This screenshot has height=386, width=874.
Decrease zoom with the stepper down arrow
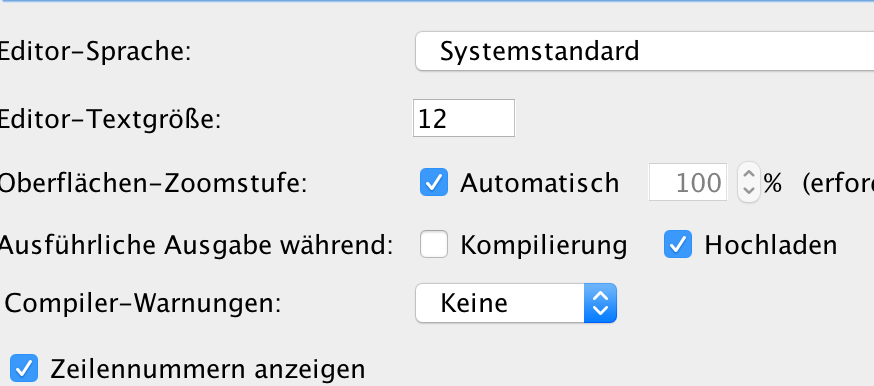[x=749, y=192]
